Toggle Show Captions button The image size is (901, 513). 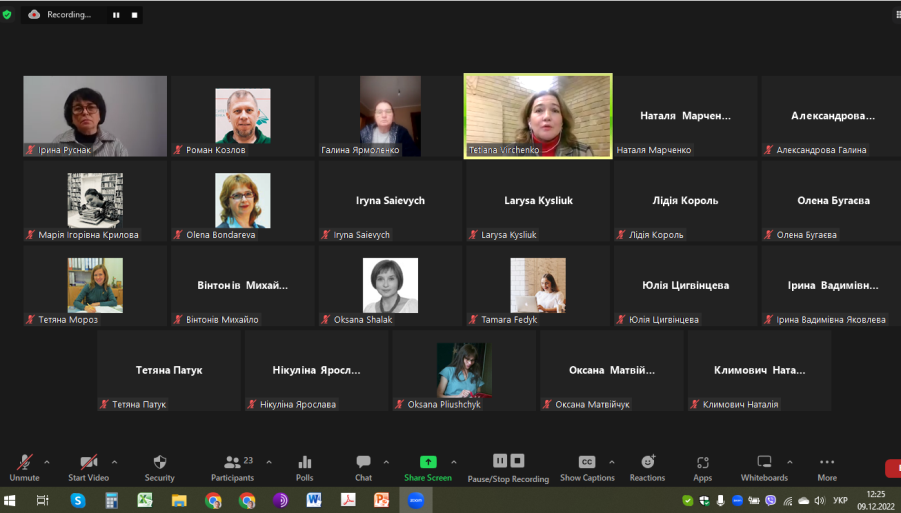(587, 462)
